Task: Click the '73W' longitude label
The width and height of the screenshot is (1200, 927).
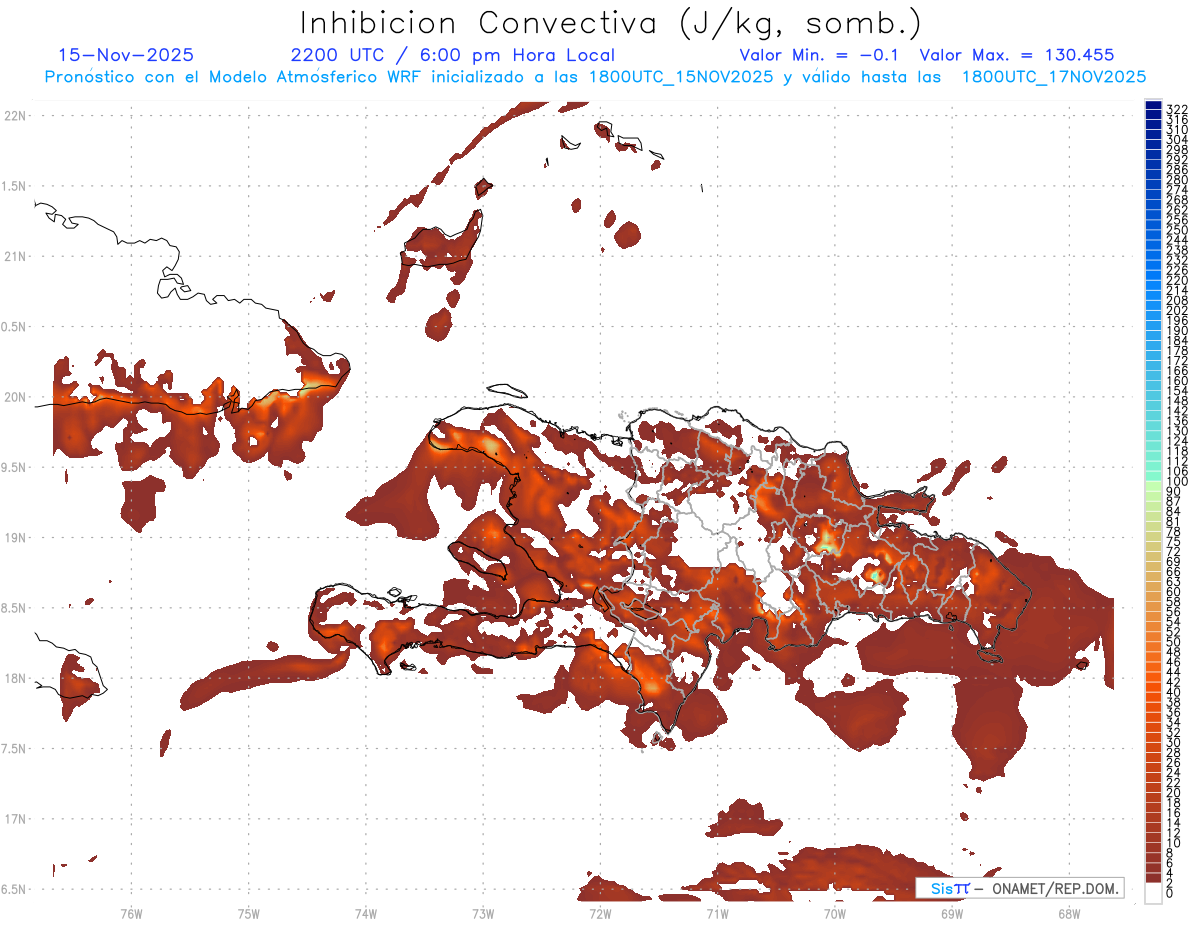Action: point(483,913)
